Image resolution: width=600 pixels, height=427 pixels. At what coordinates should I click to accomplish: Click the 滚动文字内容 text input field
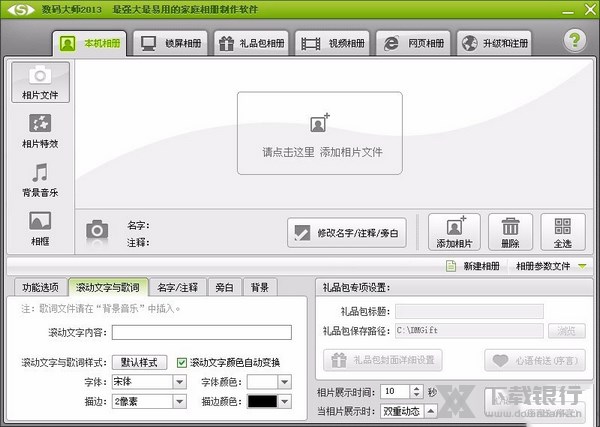[201, 333]
